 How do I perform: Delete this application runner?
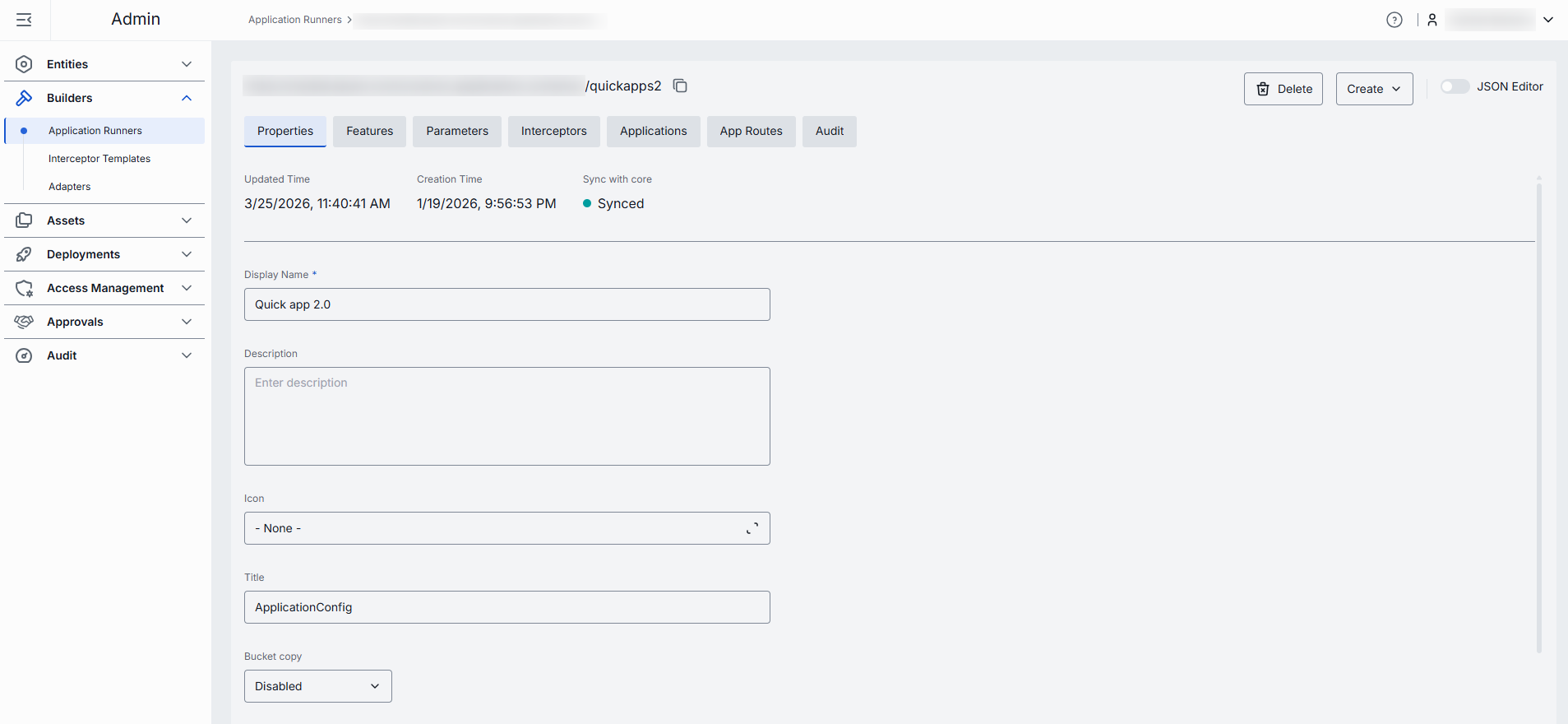[x=1283, y=89]
